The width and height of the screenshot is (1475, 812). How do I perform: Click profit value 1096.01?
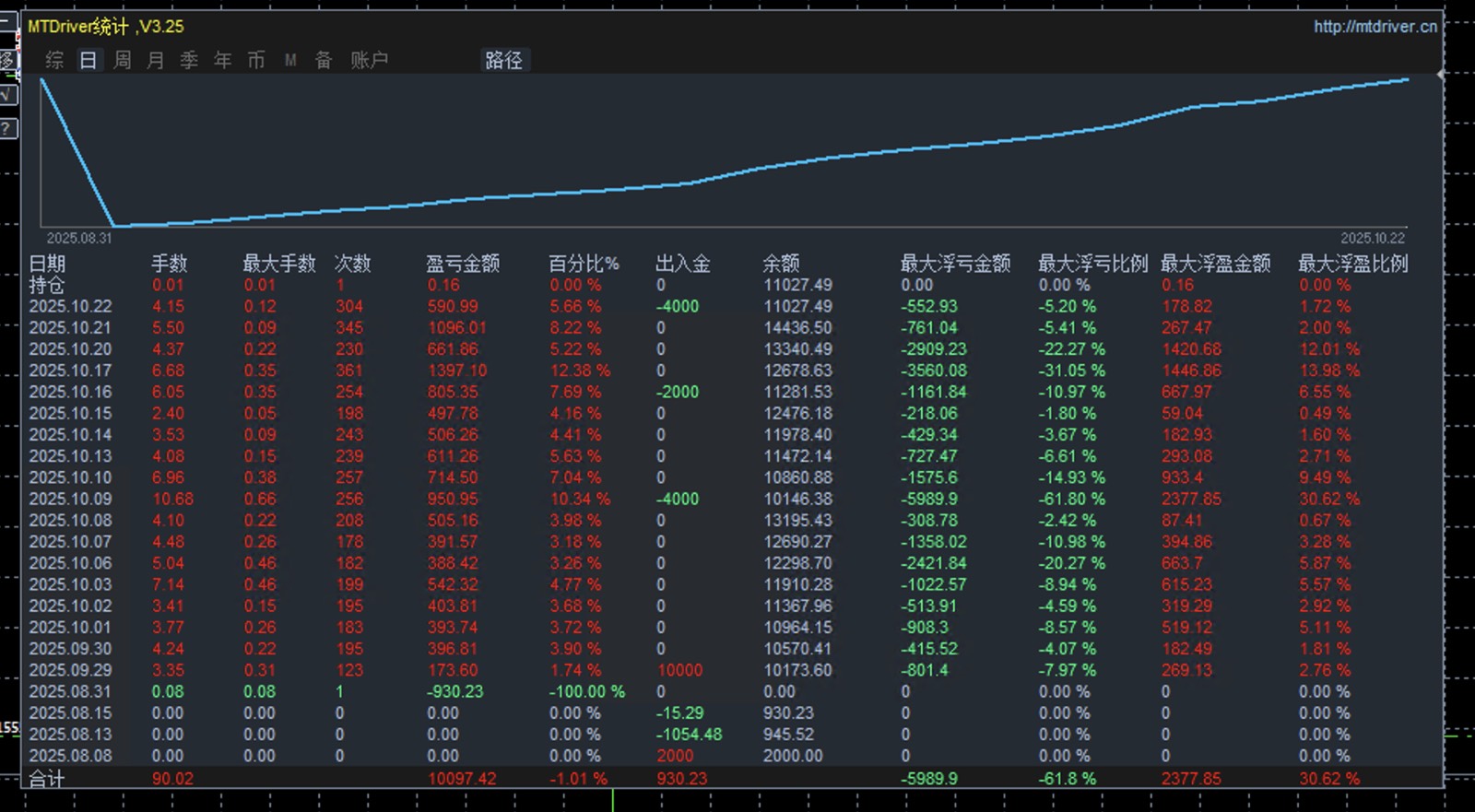coord(457,328)
